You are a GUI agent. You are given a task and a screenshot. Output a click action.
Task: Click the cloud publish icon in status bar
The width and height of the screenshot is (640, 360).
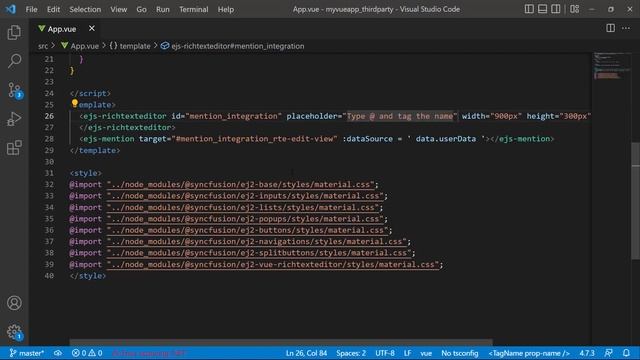click(58, 353)
